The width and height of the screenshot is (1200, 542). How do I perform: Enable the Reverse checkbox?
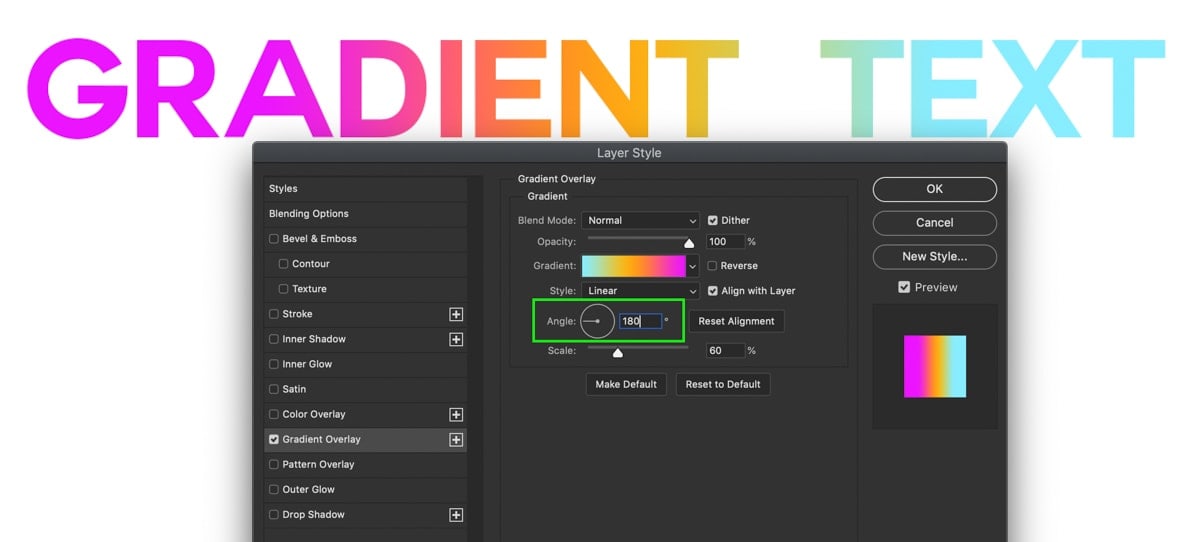(x=713, y=266)
